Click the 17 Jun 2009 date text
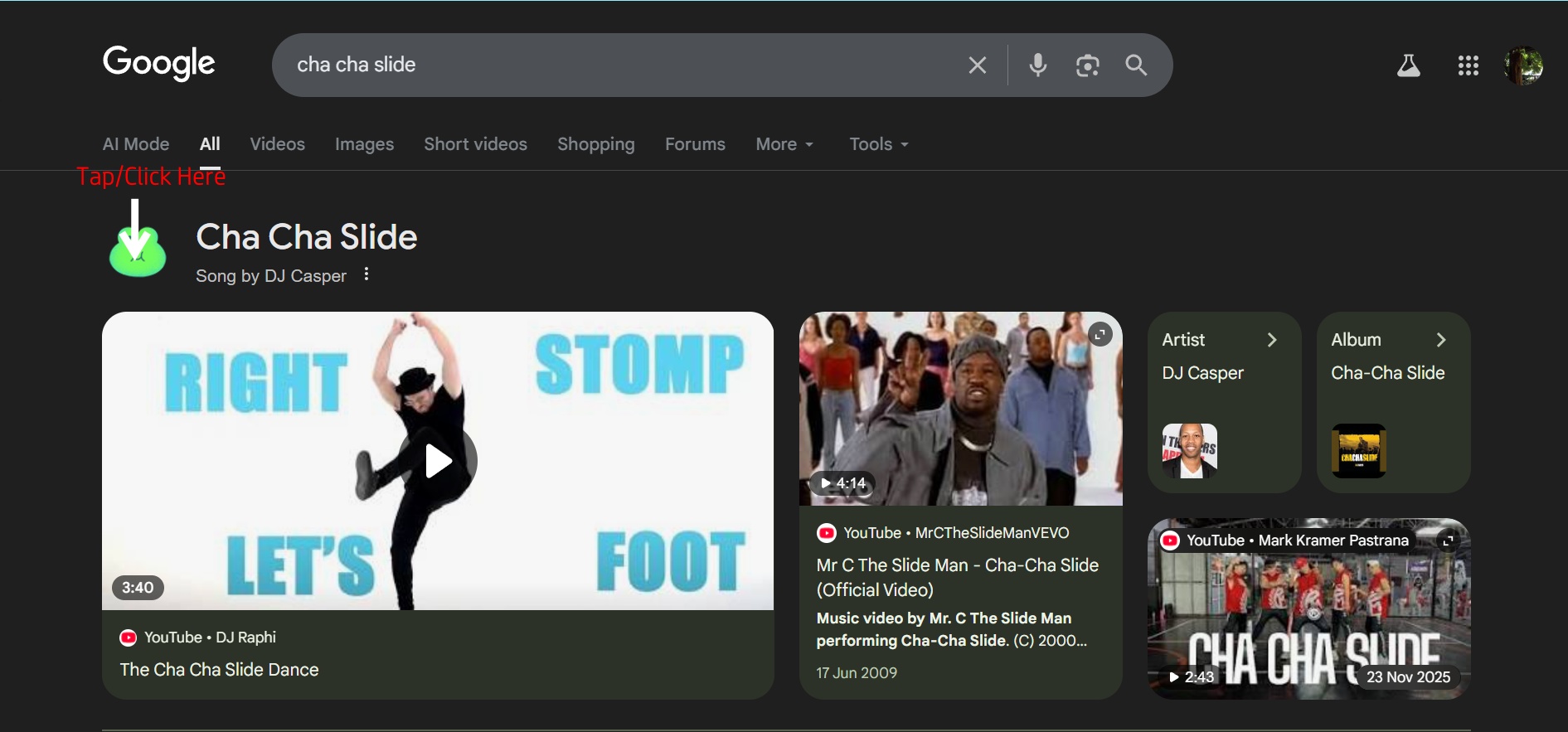This screenshot has width=1568, height=732. [x=857, y=673]
